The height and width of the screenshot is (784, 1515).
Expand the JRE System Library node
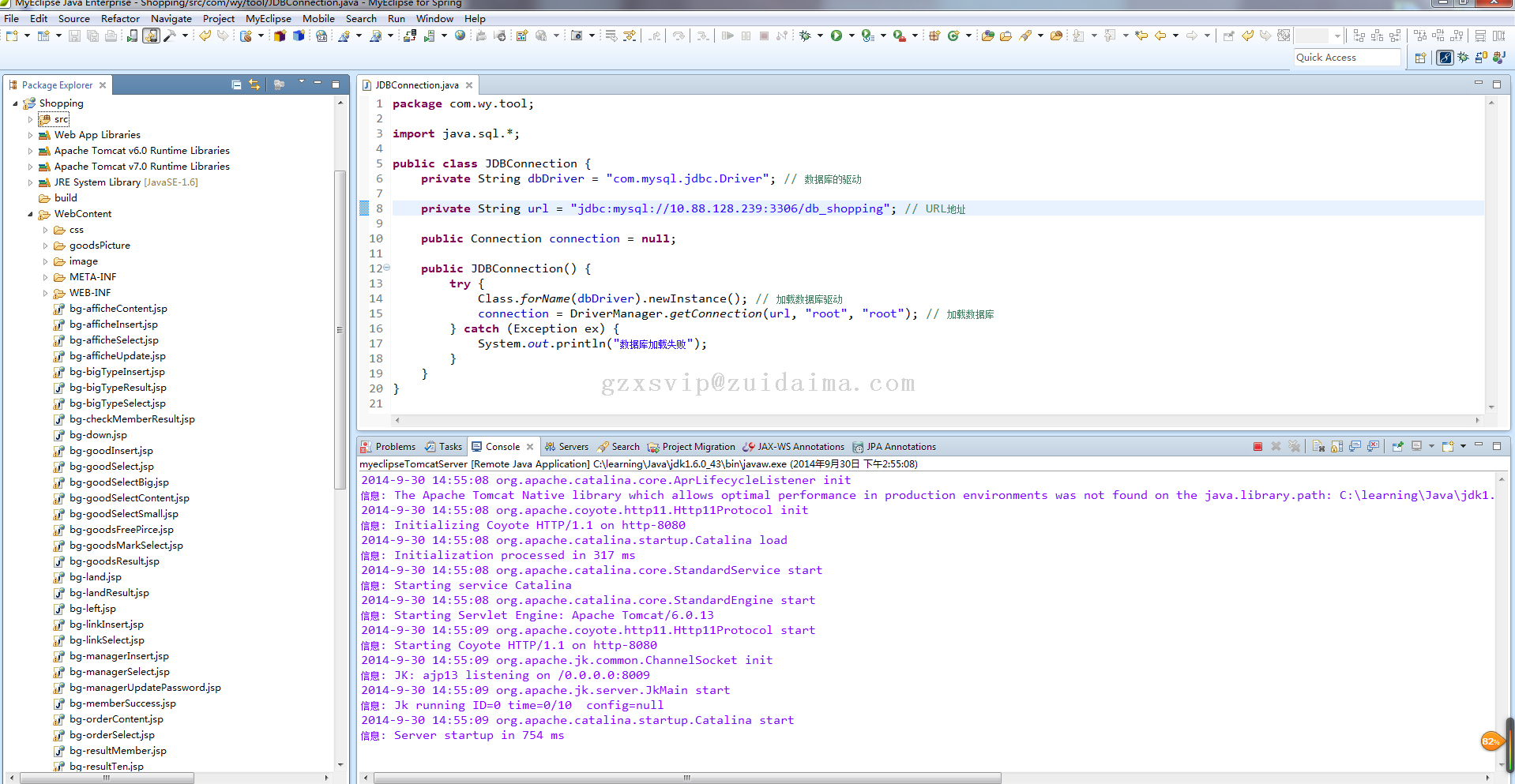pyautogui.click(x=31, y=182)
